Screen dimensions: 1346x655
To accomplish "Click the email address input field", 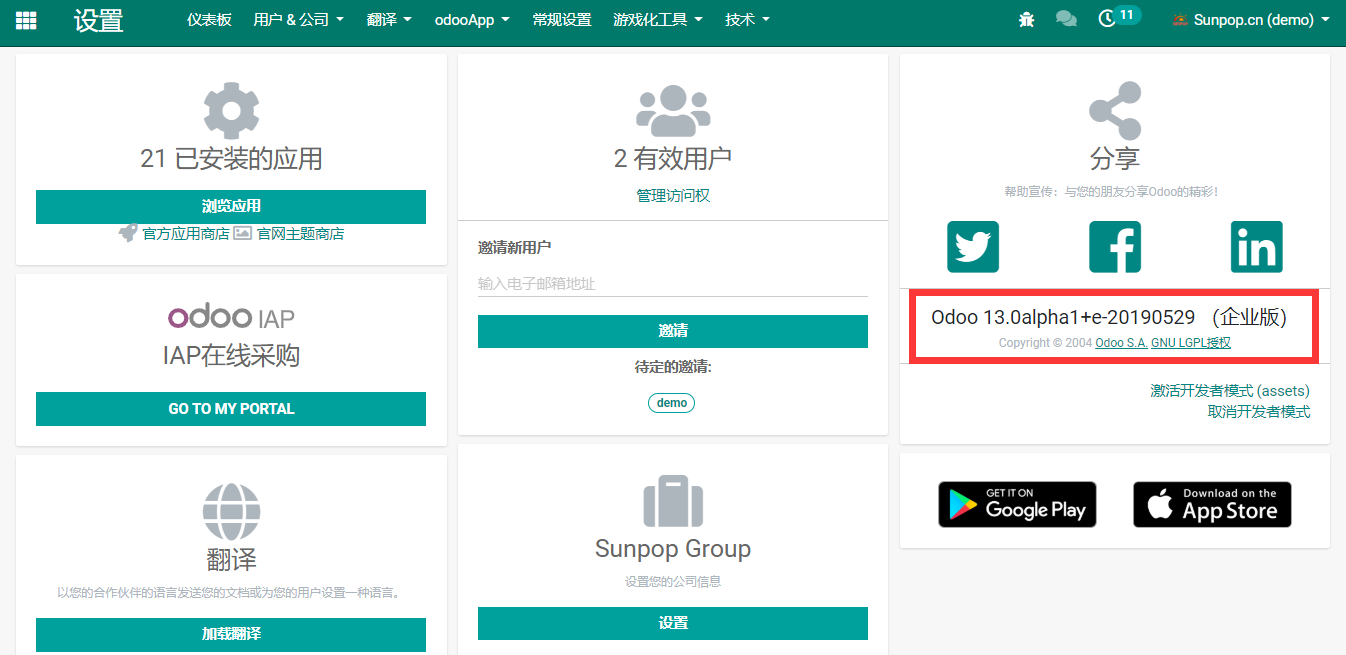I will click(x=673, y=284).
